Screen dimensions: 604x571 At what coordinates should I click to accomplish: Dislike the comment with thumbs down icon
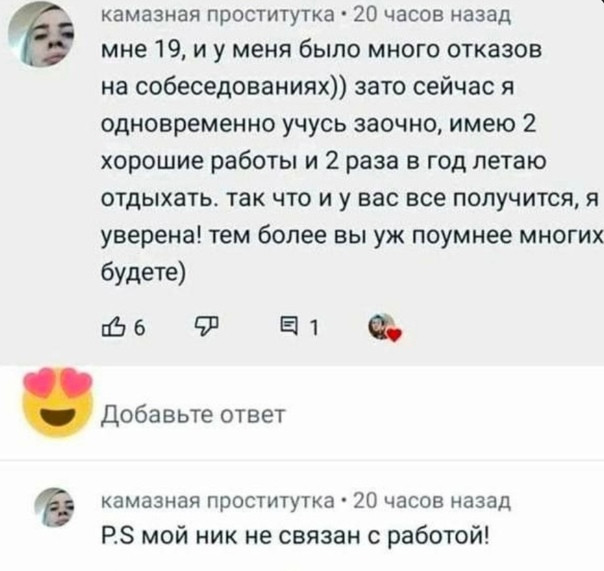point(208,327)
